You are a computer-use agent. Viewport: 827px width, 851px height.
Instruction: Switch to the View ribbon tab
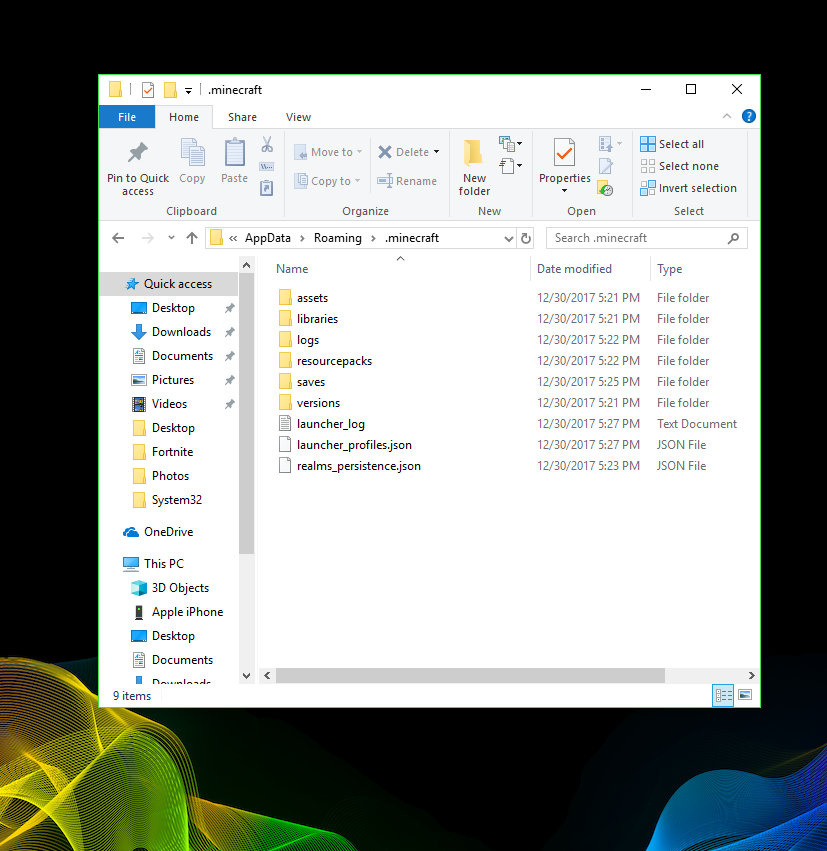298,117
